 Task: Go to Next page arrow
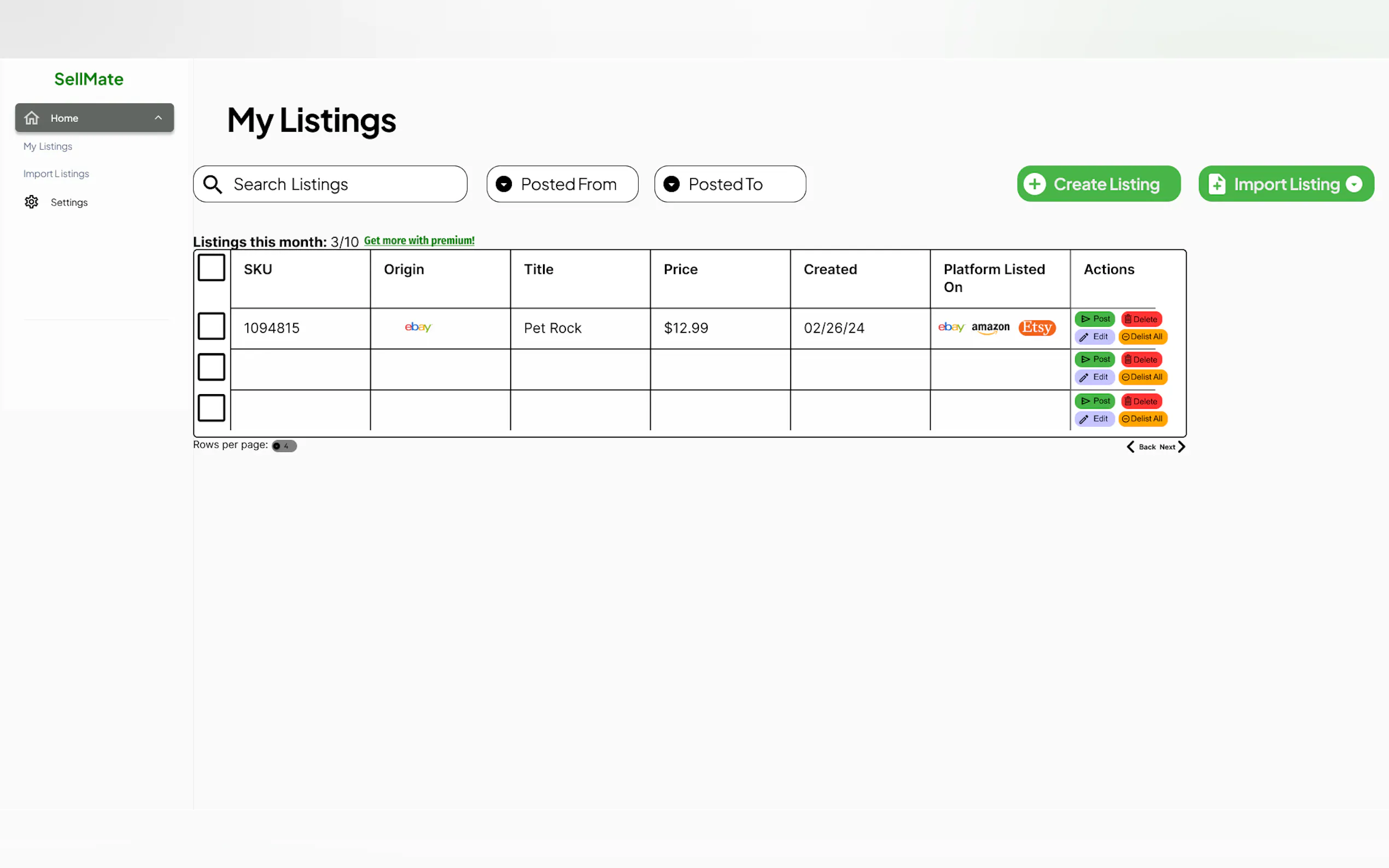point(1181,447)
